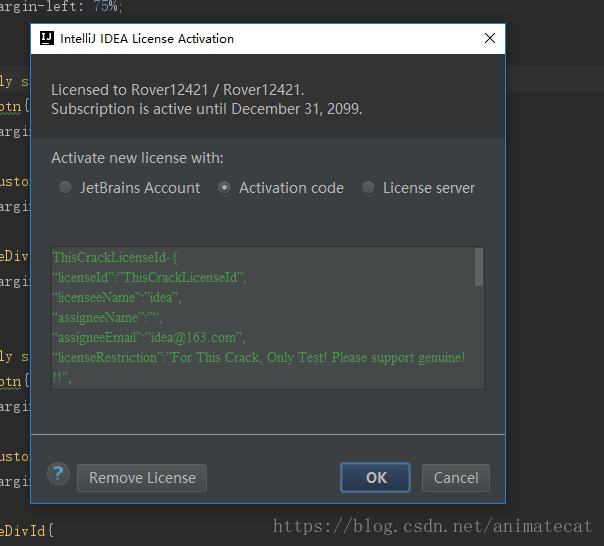Dismiss the dialog with Cancel
The height and width of the screenshot is (546, 604).
click(x=455, y=478)
